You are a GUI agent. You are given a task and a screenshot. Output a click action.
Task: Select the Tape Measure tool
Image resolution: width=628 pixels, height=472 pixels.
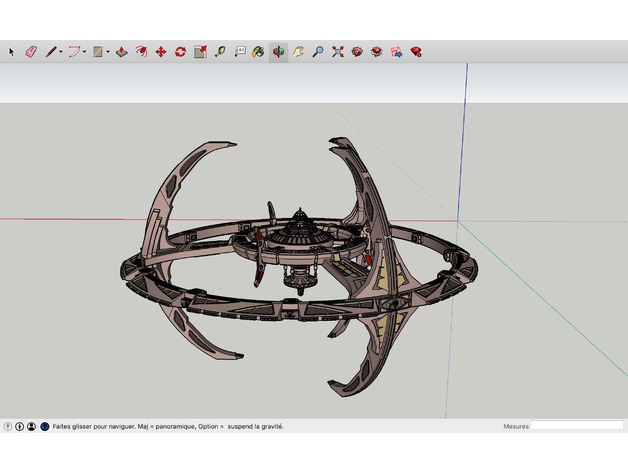[220, 51]
